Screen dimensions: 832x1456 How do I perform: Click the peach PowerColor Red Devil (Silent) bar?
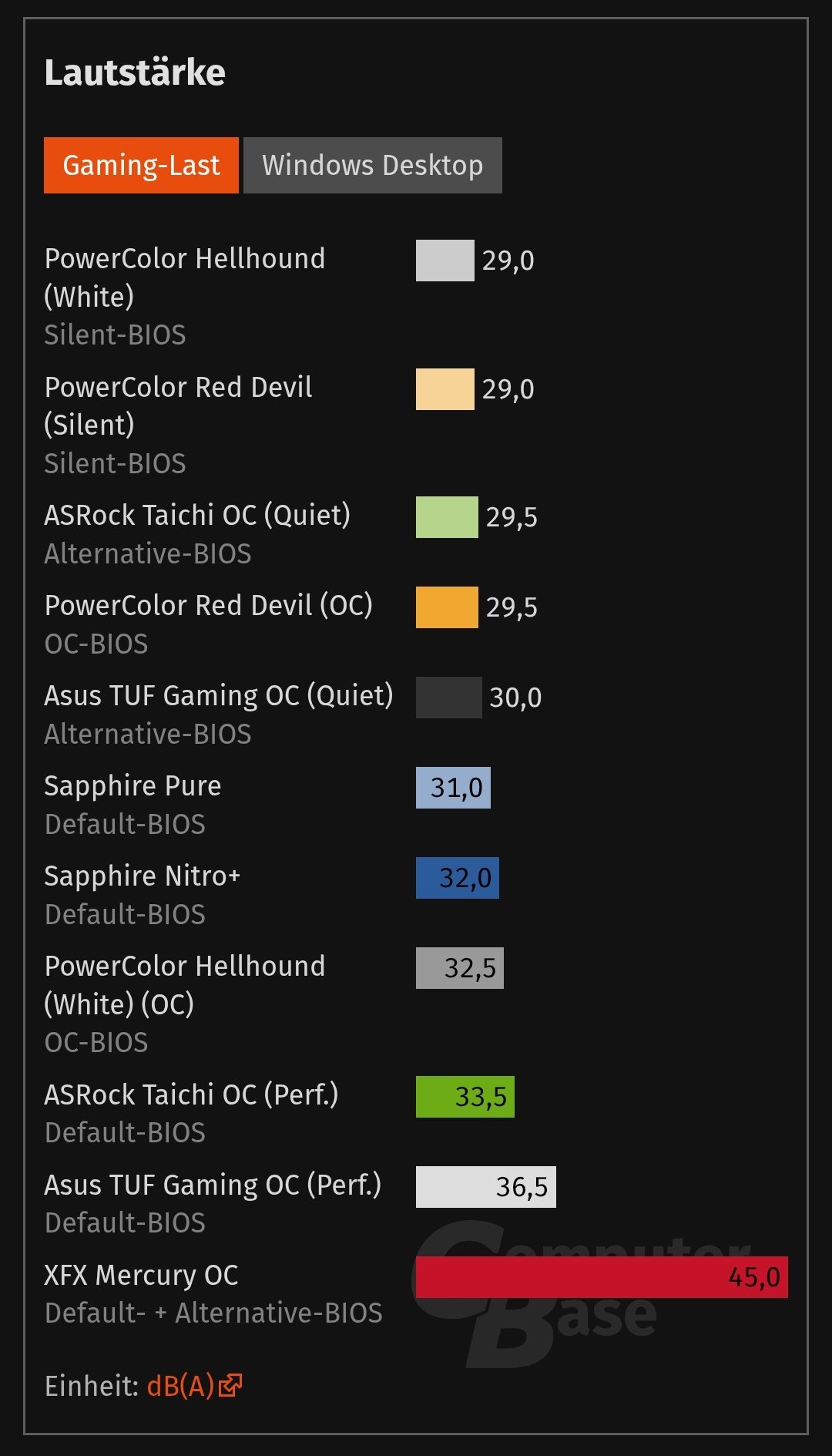coord(445,389)
